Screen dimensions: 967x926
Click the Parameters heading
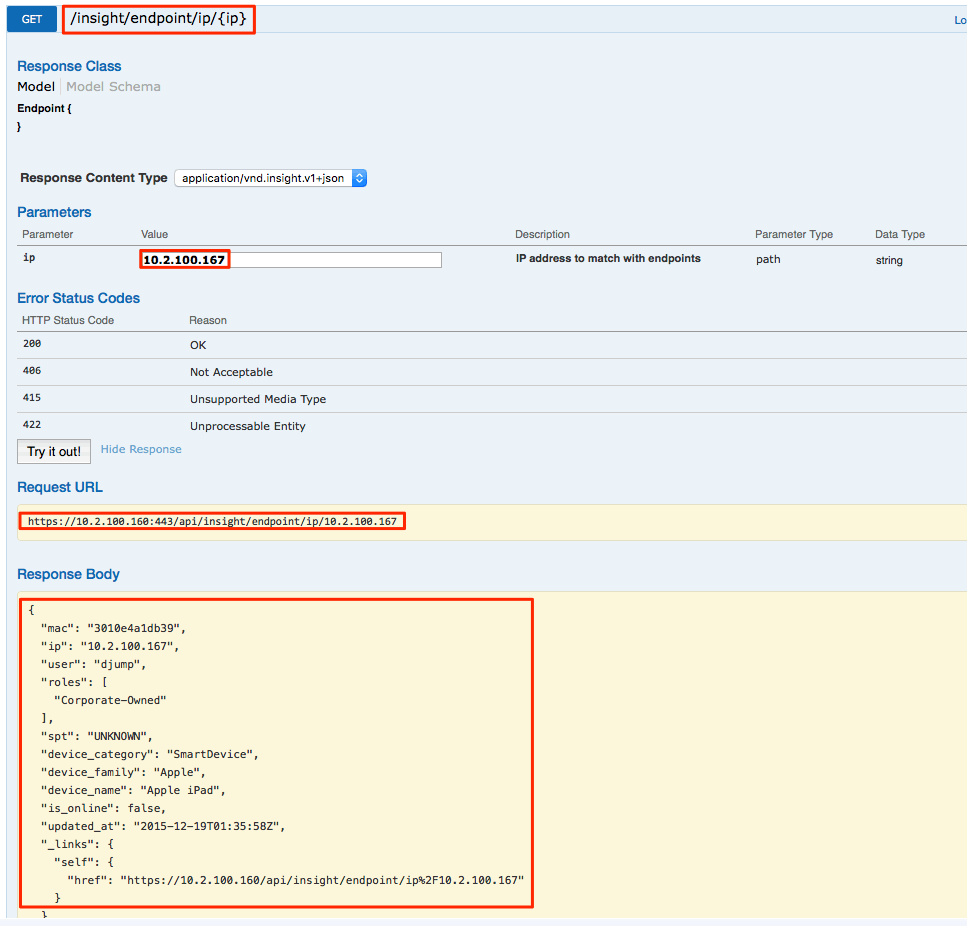54,212
